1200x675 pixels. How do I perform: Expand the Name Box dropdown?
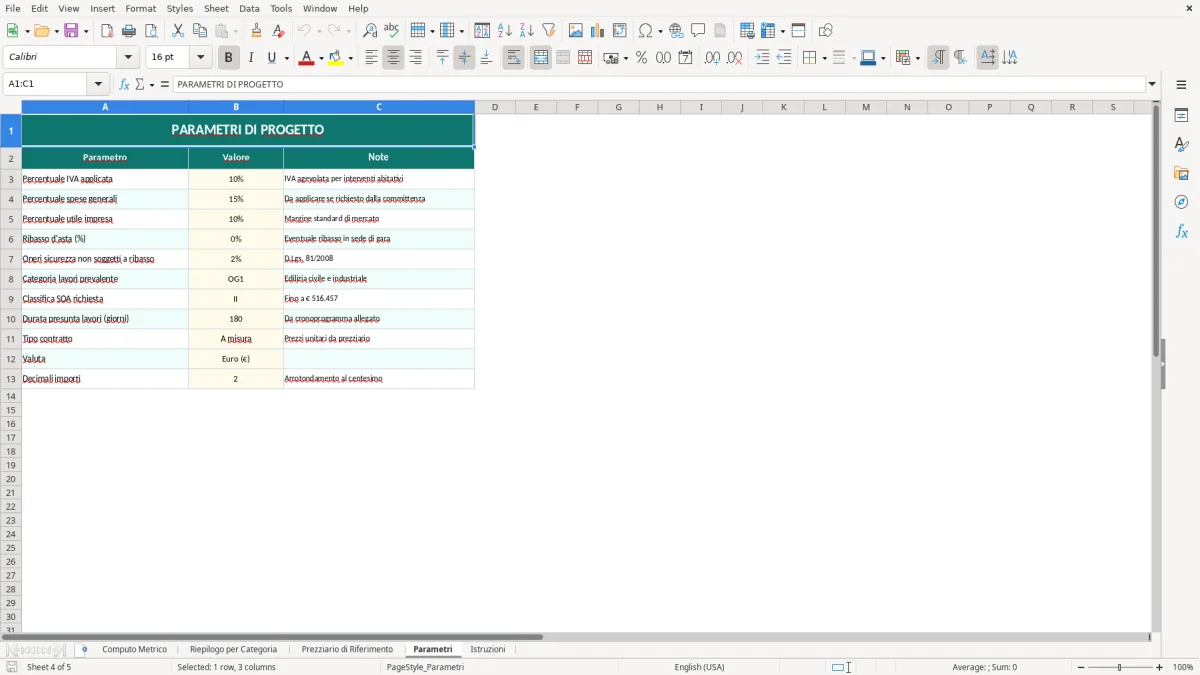coord(97,85)
